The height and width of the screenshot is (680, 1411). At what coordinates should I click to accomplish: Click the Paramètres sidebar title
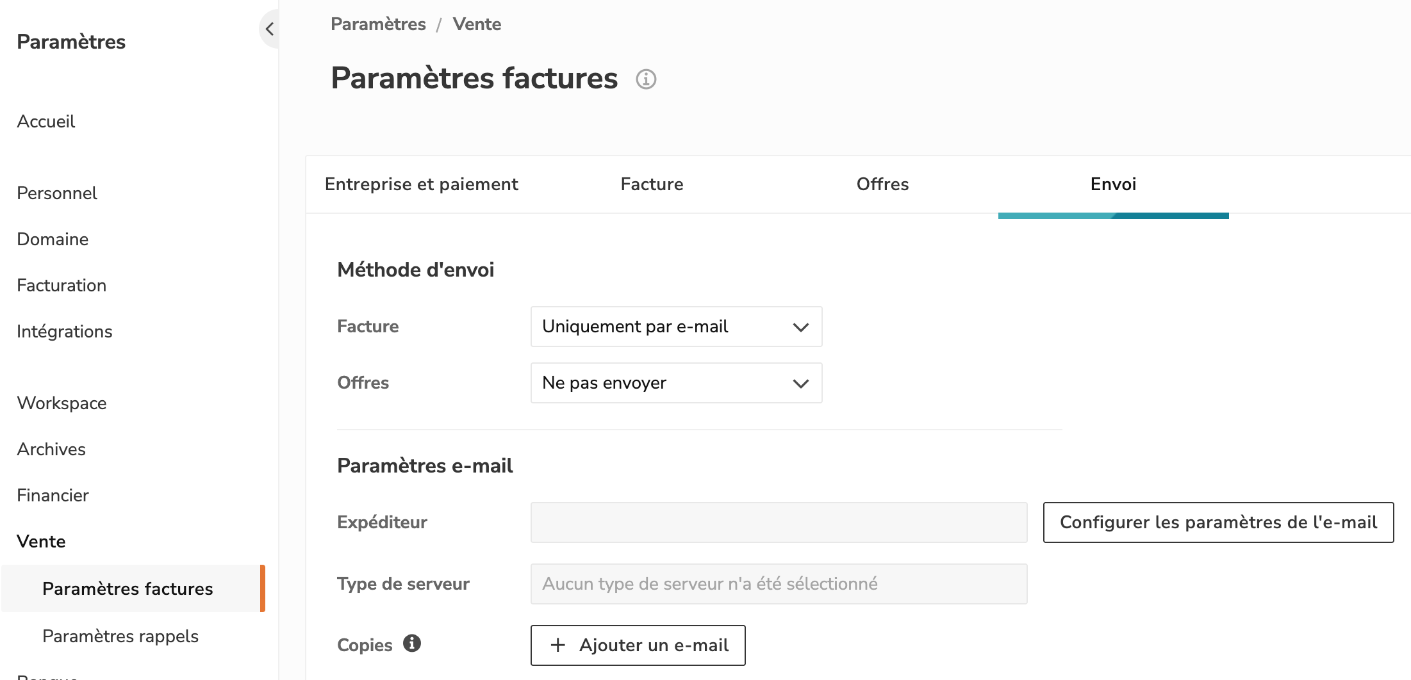71,42
